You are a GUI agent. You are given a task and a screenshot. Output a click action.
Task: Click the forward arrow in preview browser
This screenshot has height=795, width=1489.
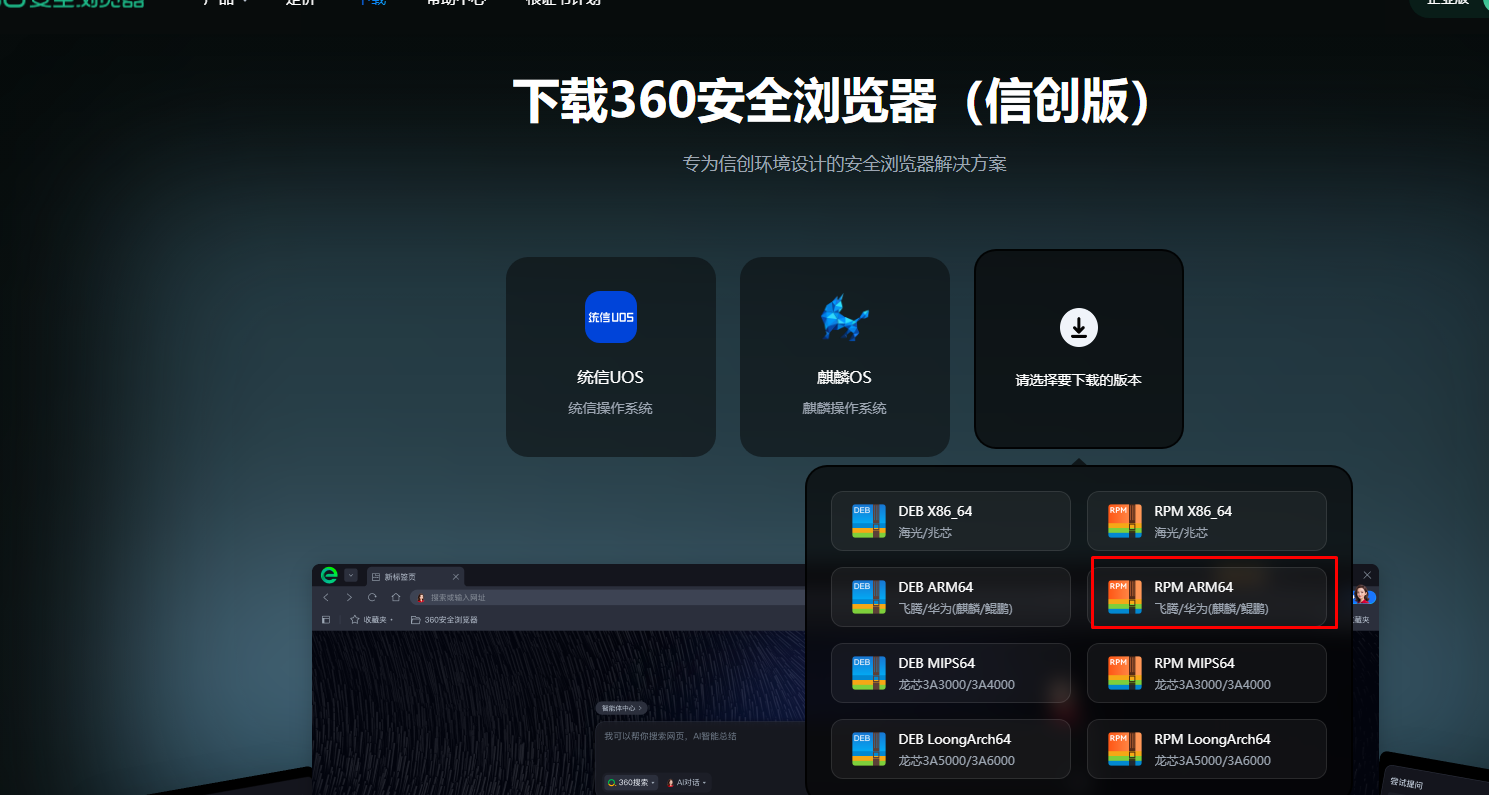[x=349, y=597]
